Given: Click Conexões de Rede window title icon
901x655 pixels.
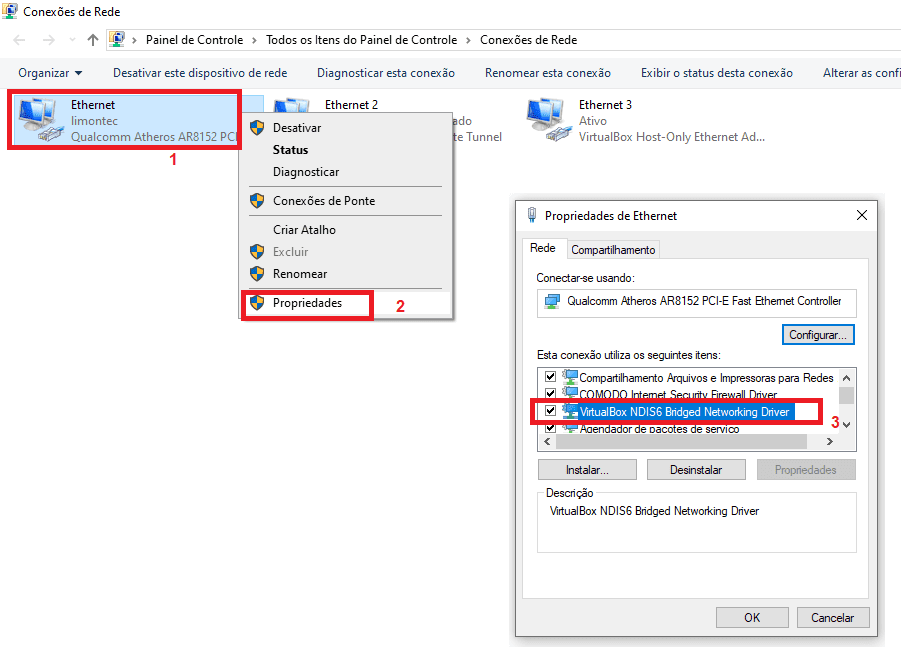Looking at the screenshot, I should (9, 10).
